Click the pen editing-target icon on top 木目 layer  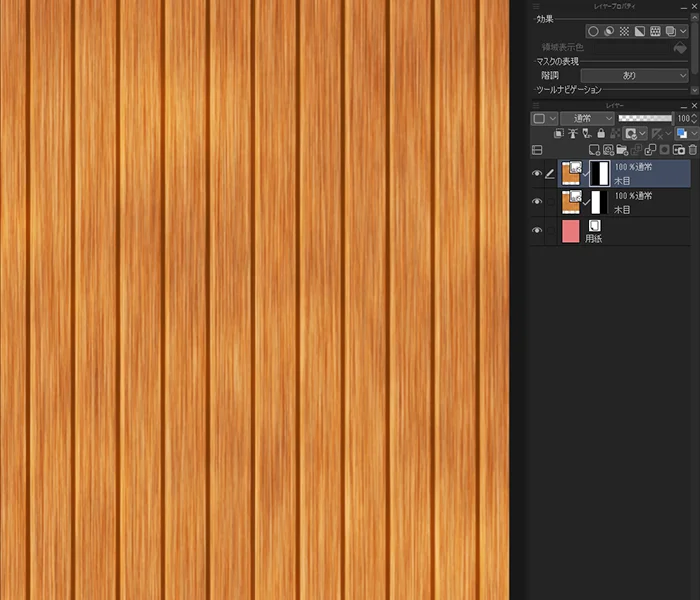click(550, 174)
